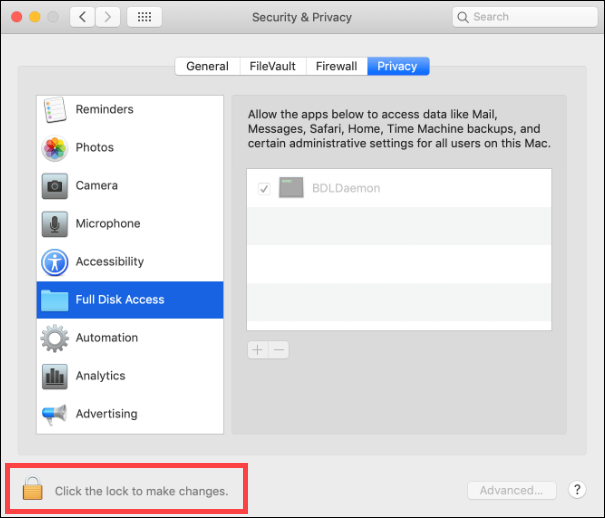Switch to the General tab
The height and width of the screenshot is (518, 605).
[x=208, y=66]
